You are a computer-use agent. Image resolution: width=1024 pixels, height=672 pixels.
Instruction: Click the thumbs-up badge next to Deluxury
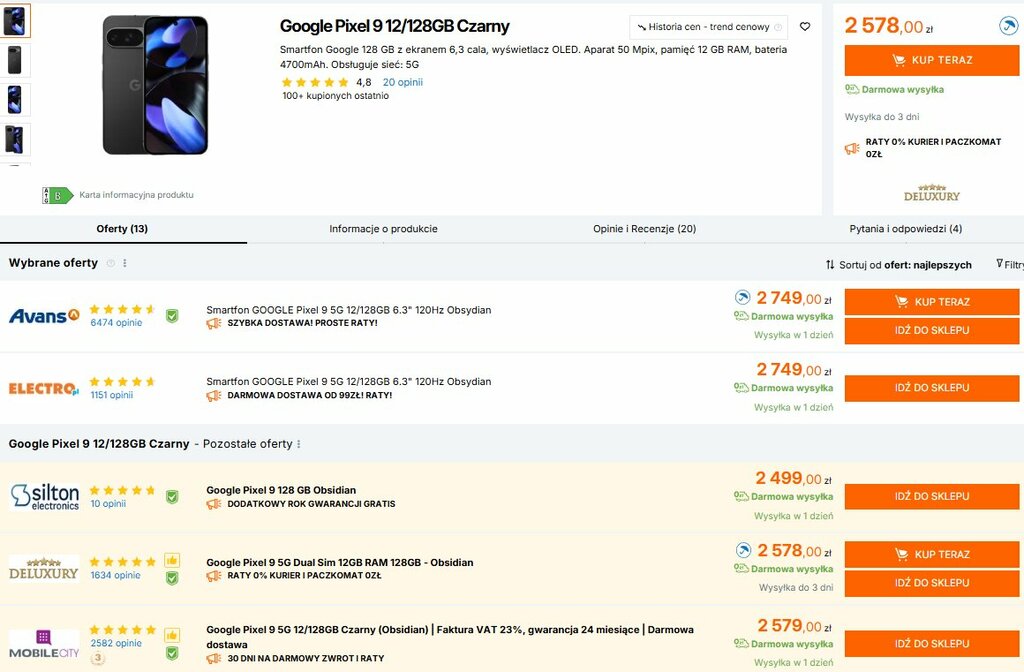(x=172, y=560)
